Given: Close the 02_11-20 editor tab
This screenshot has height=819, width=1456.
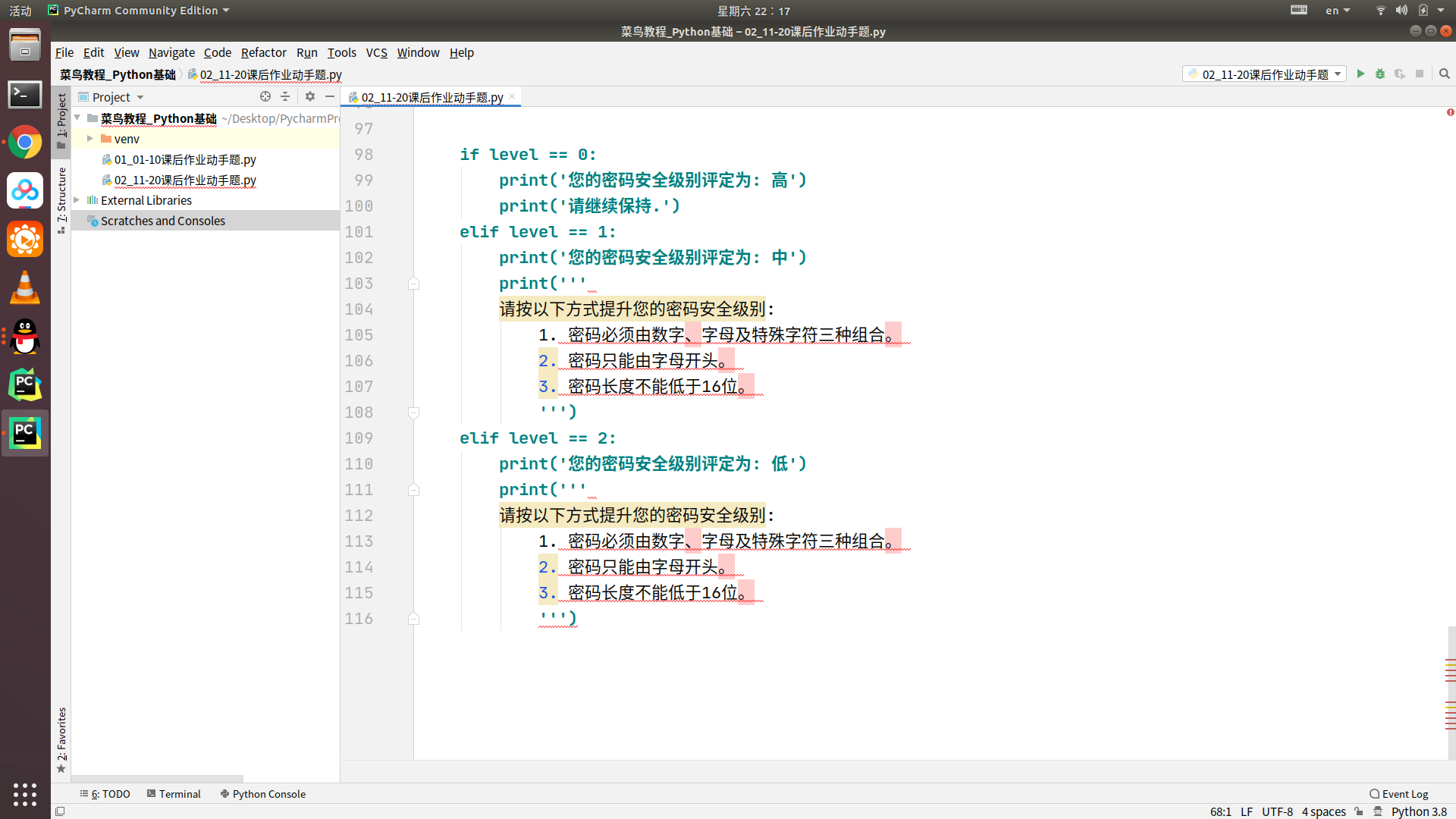Looking at the screenshot, I should [513, 96].
